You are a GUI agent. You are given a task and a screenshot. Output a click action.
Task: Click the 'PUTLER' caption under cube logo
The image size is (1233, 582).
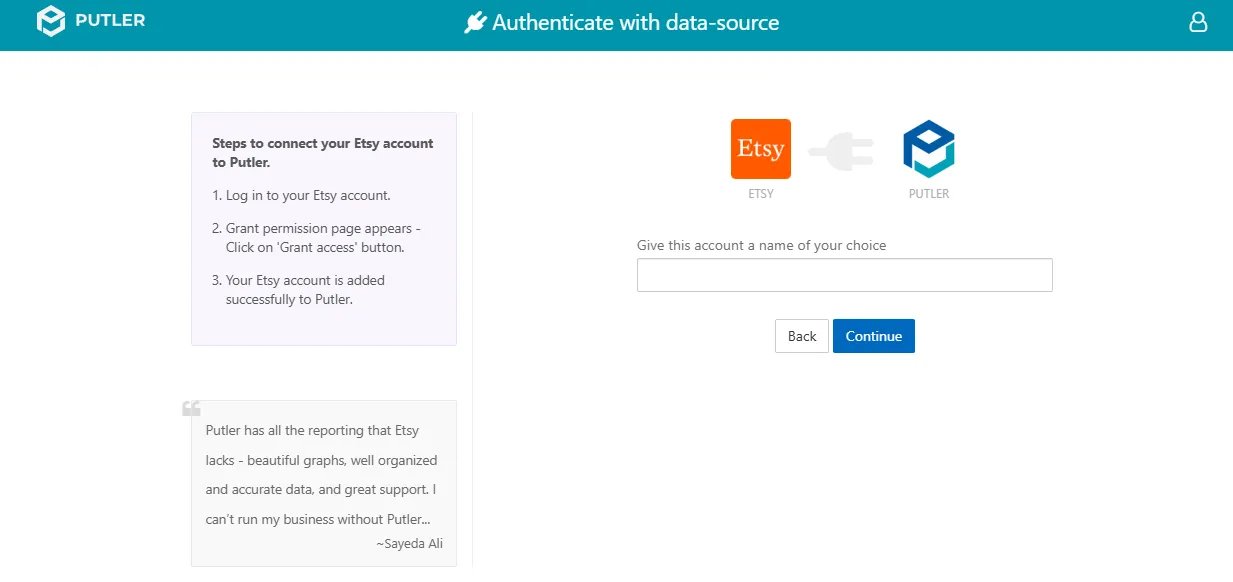tap(929, 194)
